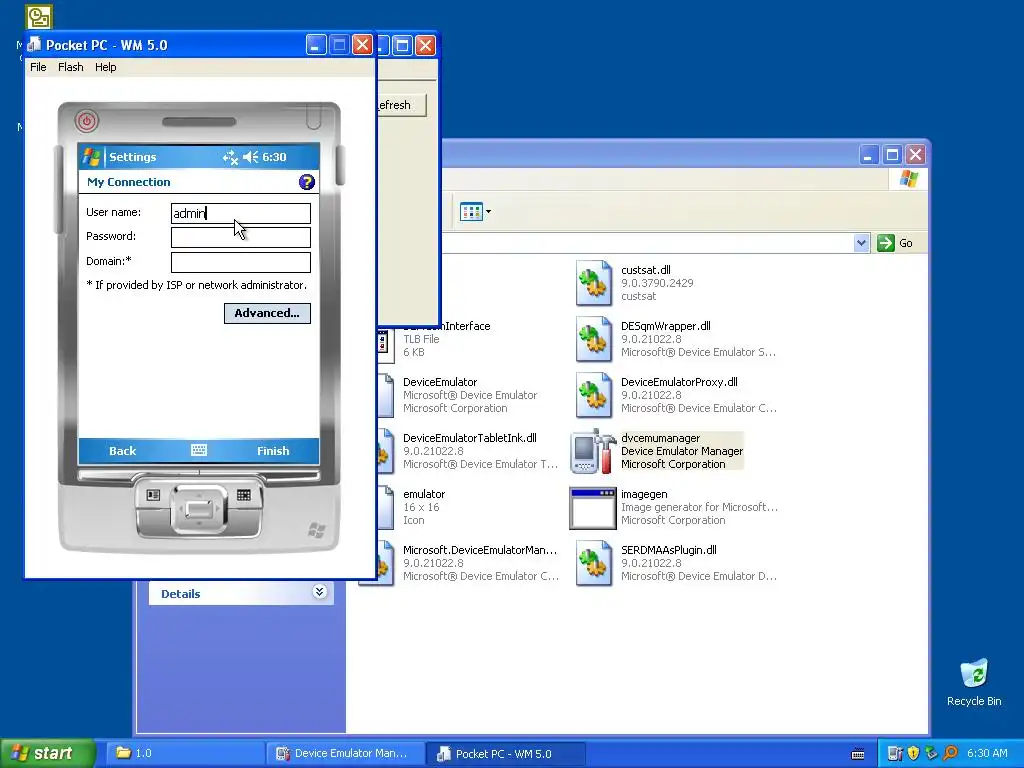
Task: Expand the Details panel chevron
Action: coord(319,592)
